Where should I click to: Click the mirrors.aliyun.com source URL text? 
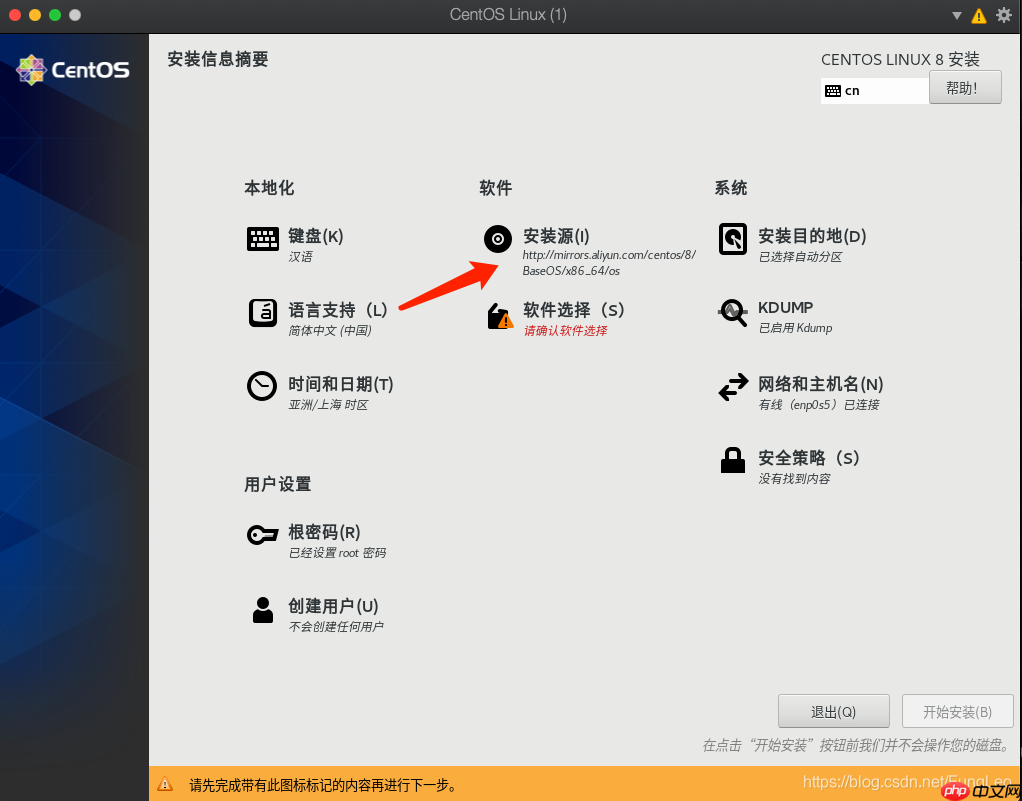pyautogui.click(x=609, y=263)
